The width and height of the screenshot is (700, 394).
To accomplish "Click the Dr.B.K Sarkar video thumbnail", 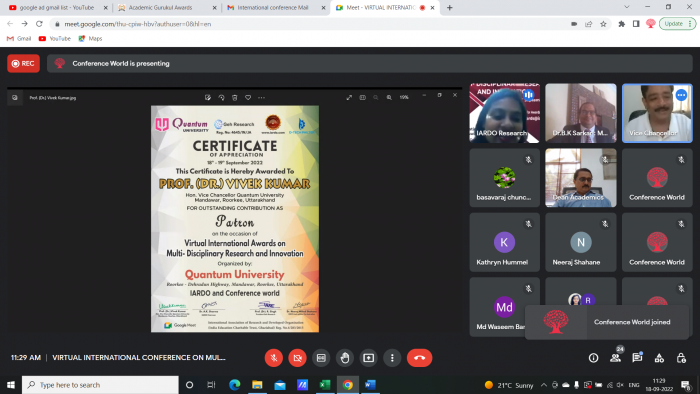I will tap(580, 113).
